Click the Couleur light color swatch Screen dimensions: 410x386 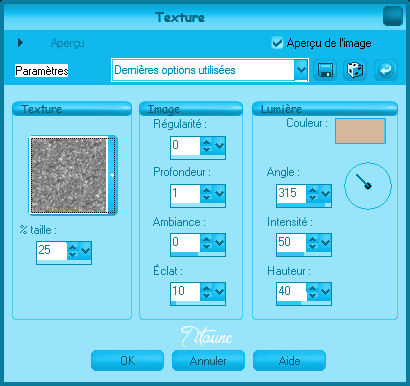tap(360, 131)
